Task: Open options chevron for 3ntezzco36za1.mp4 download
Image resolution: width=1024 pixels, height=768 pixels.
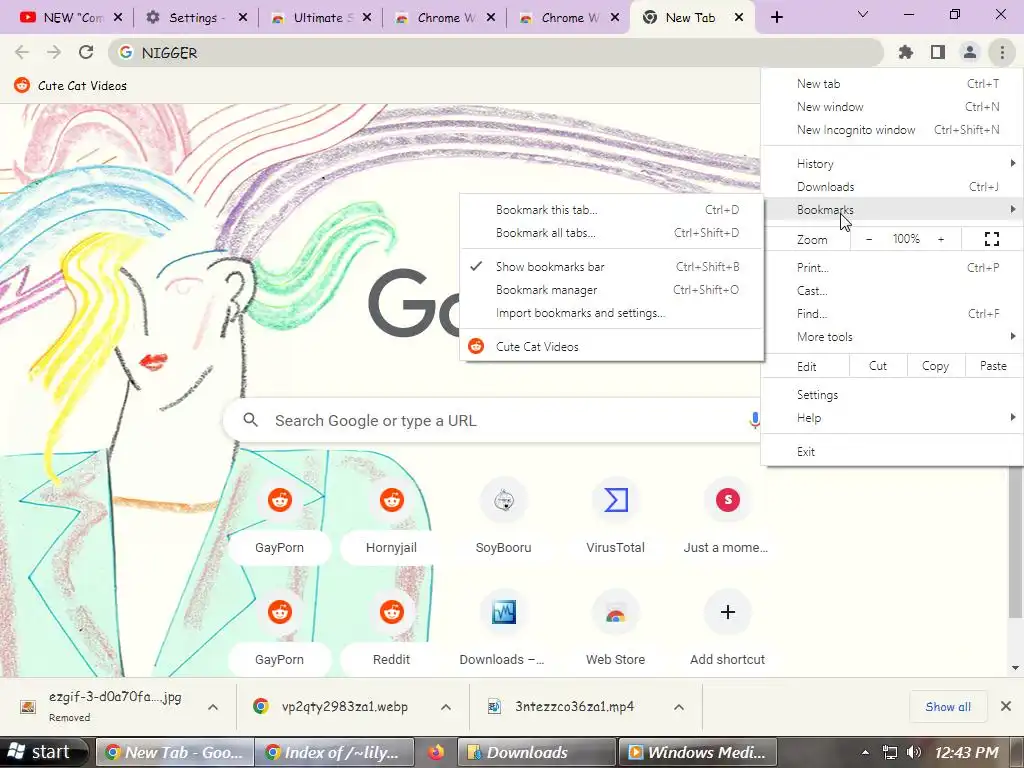Action: [679, 707]
